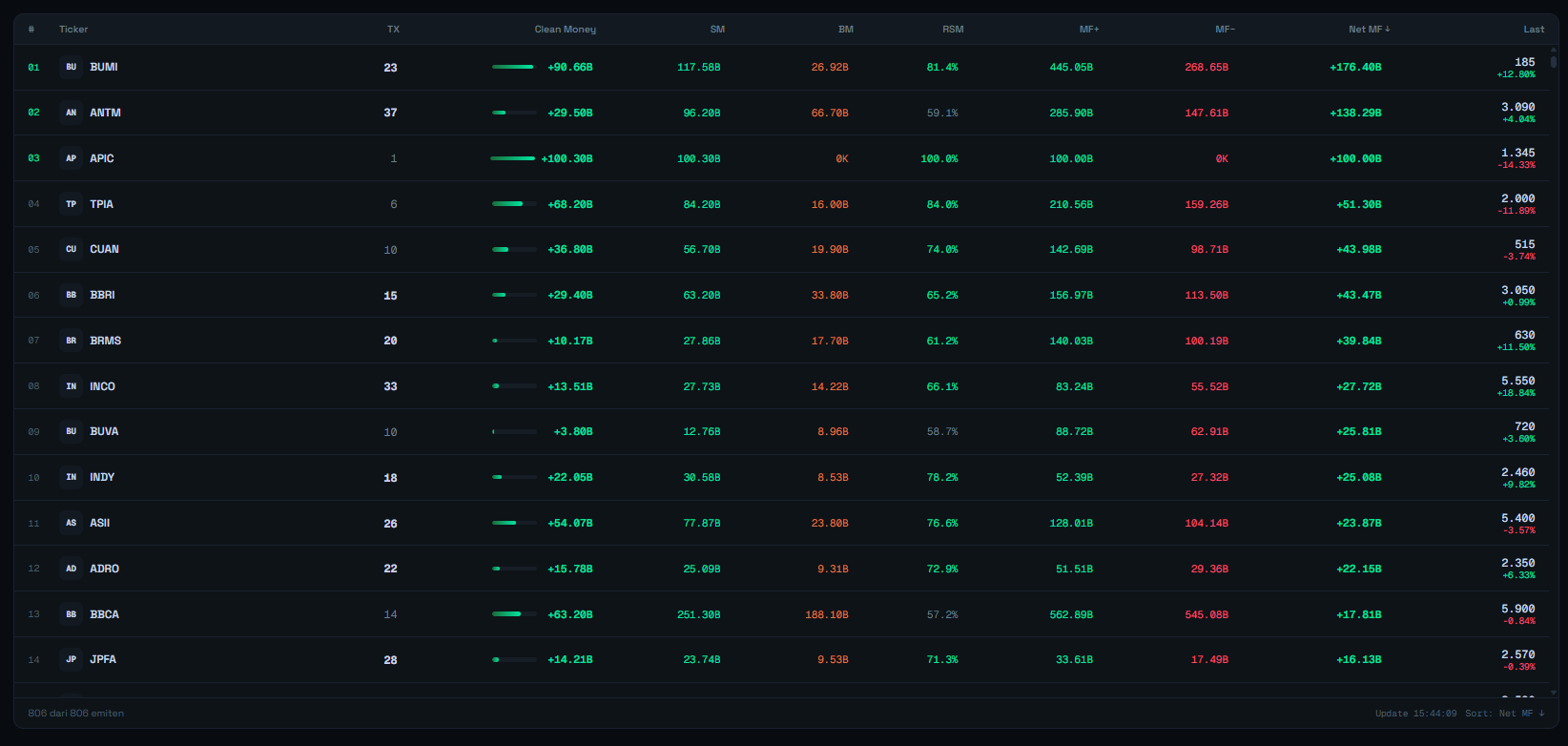The height and width of the screenshot is (746, 1568).
Task: Select the BRMS ticker name
Action: pos(105,341)
